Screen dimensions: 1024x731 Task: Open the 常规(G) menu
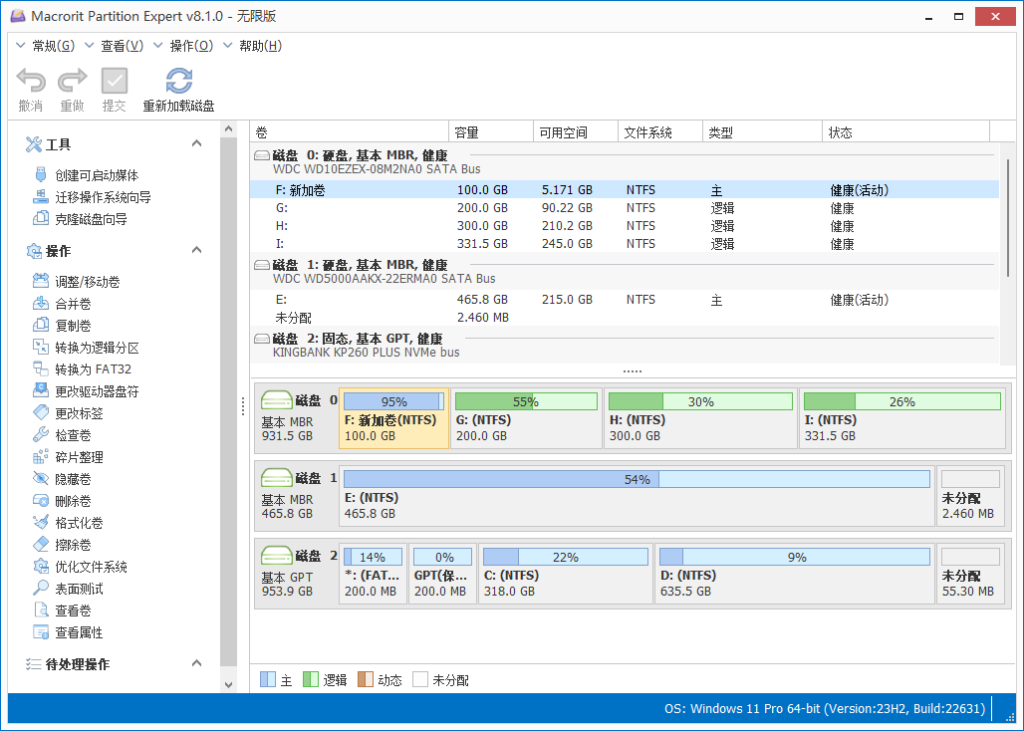(54, 46)
